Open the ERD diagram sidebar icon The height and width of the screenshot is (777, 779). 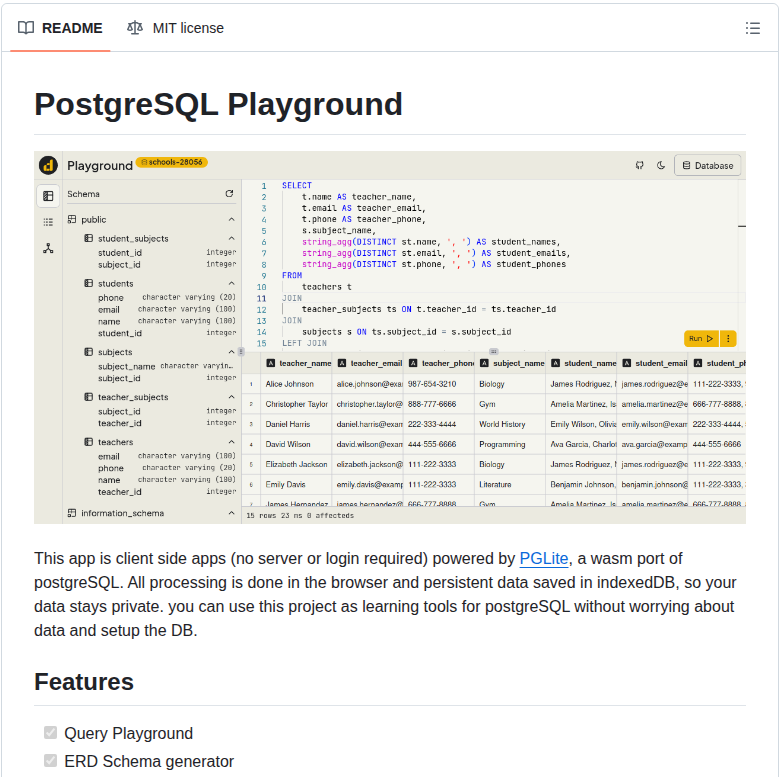tap(48, 248)
